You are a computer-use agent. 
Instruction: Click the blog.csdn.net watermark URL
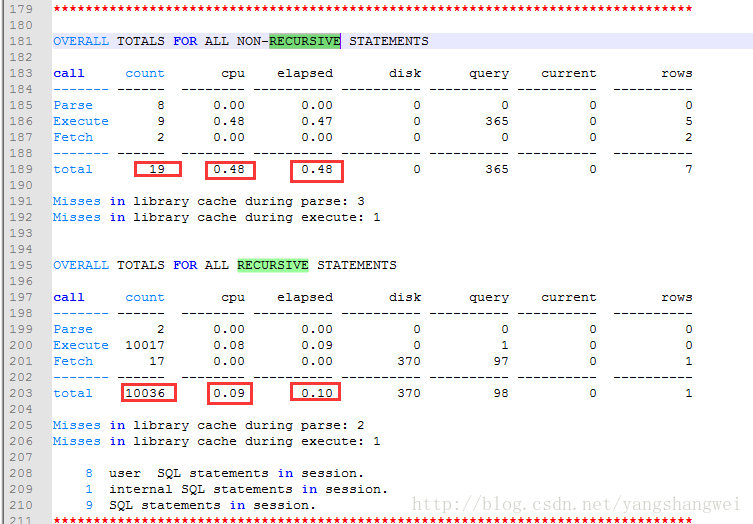click(576, 506)
